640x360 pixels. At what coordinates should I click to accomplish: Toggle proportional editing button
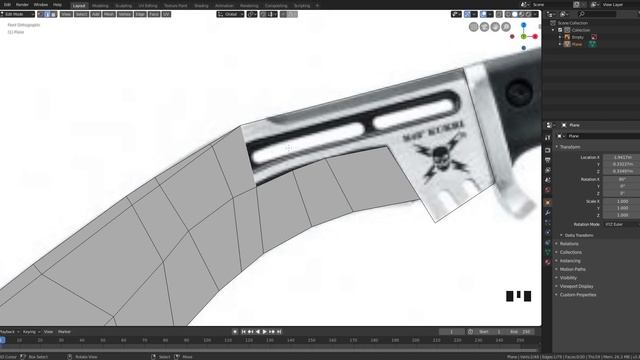click(283, 14)
